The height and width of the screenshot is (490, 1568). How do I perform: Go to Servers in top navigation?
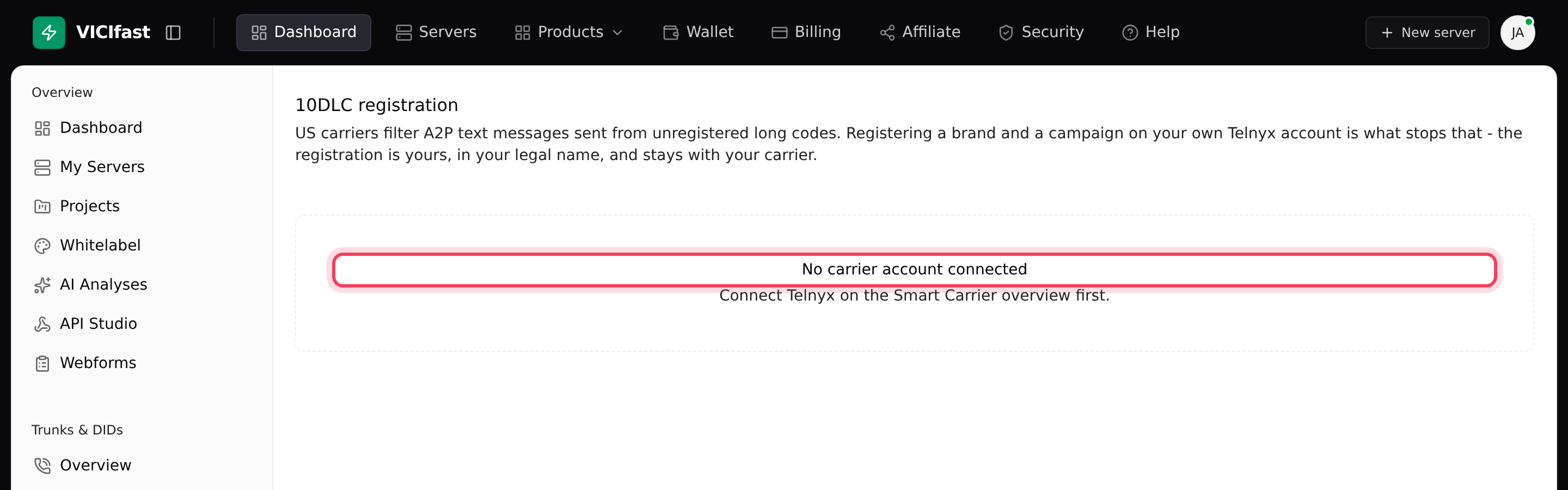coord(436,32)
